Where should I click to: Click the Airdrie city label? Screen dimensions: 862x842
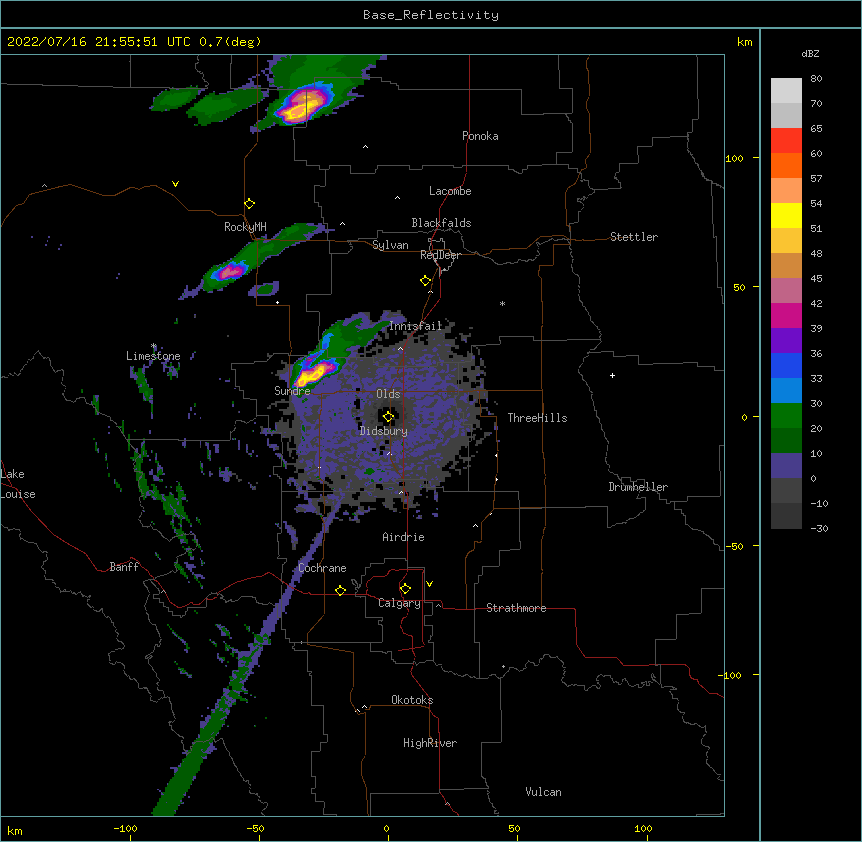pyautogui.click(x=403, y=537)
